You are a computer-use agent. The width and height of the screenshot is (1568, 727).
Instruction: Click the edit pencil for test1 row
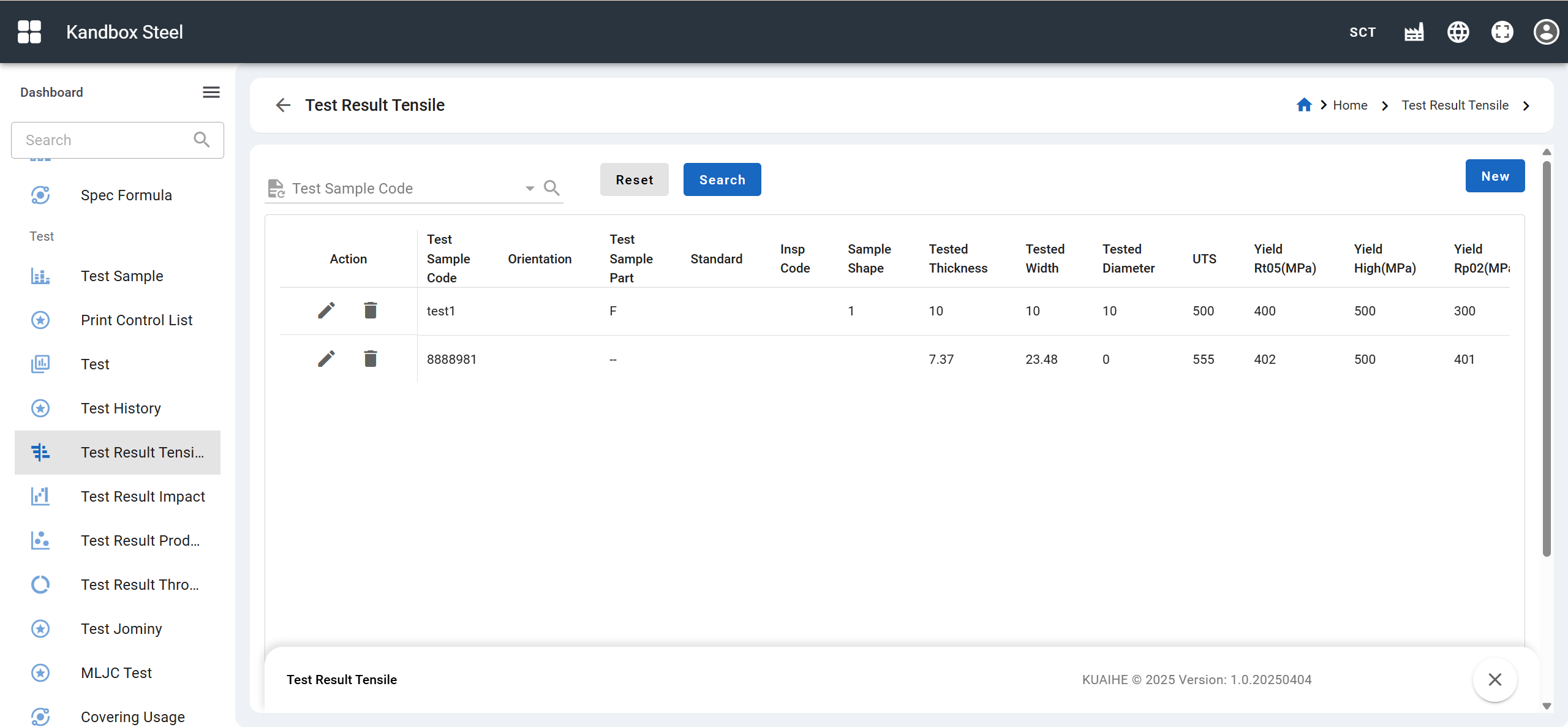326,311
